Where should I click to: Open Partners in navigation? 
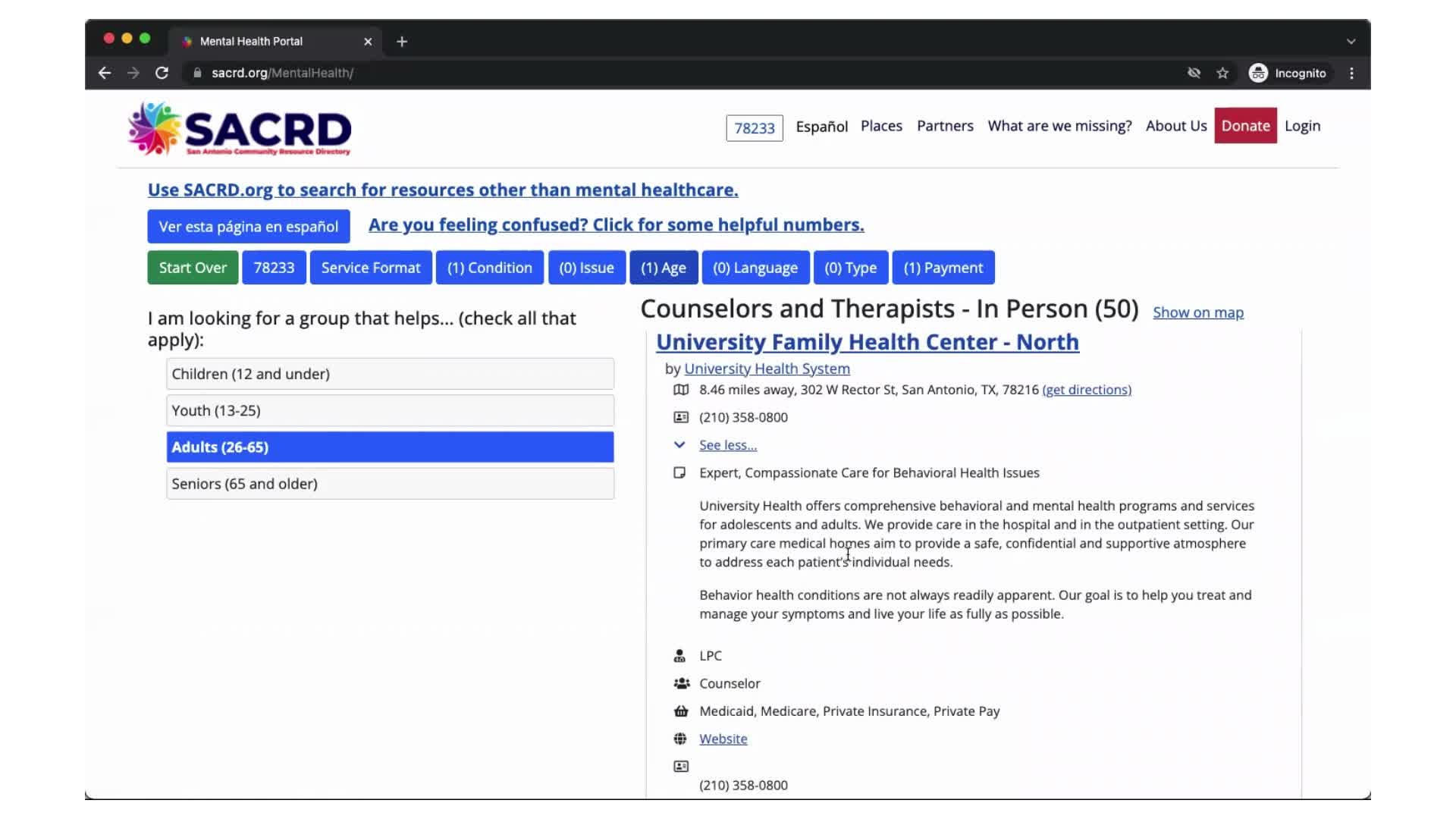[x=945, y=126]
